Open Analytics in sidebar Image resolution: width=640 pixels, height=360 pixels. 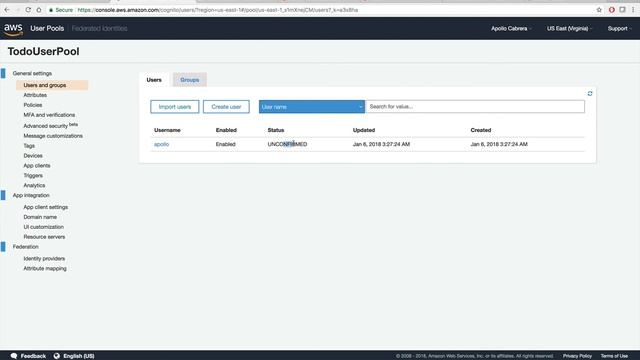click(34, 185)
